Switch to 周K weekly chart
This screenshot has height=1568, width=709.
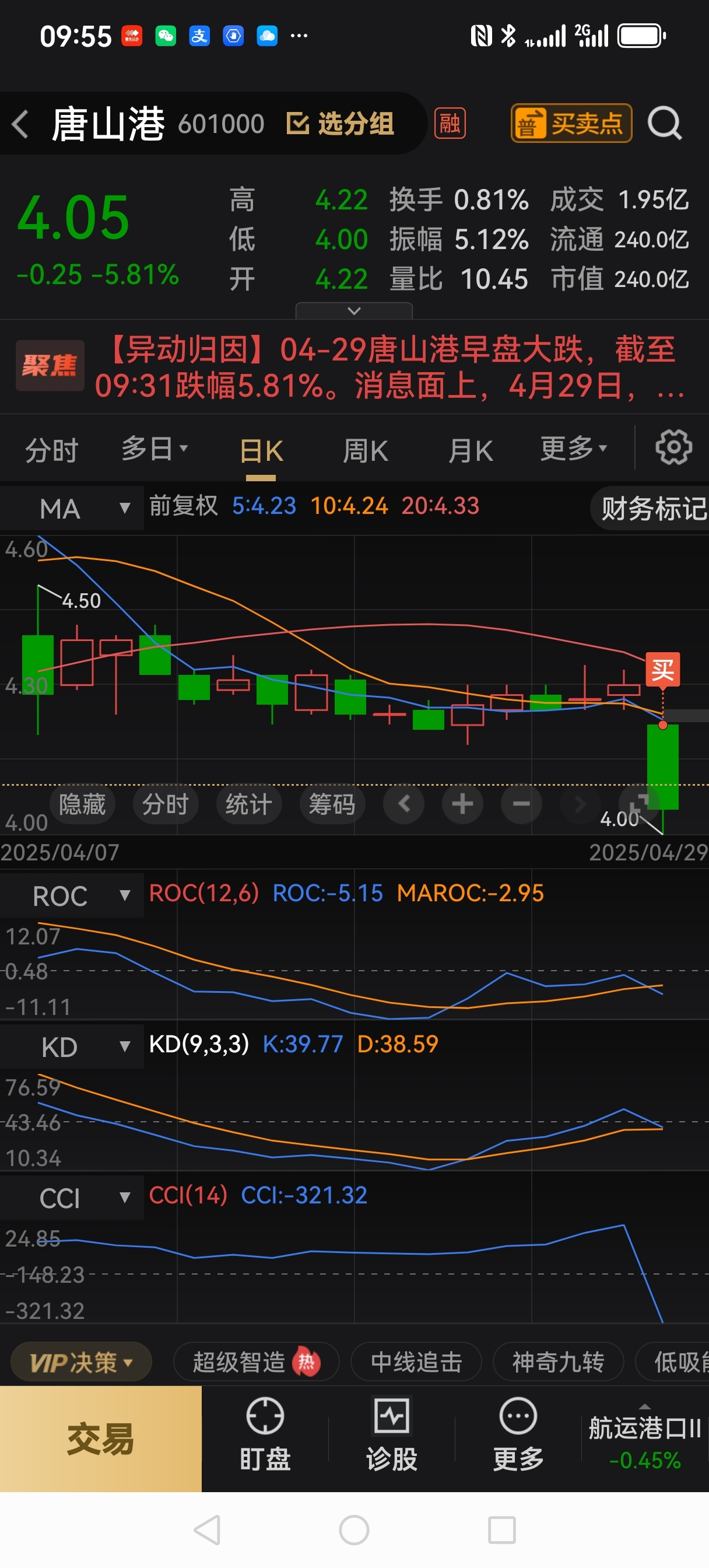(x=365, y=452)
